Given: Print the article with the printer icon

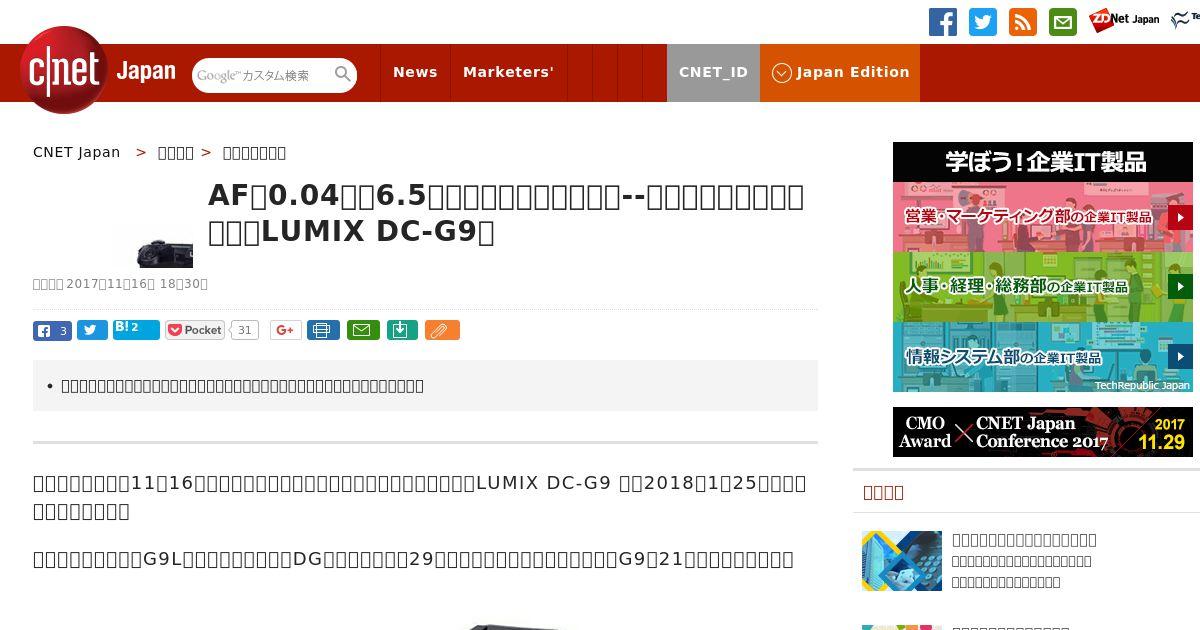Looking at the screenshot, I should 323,330.
